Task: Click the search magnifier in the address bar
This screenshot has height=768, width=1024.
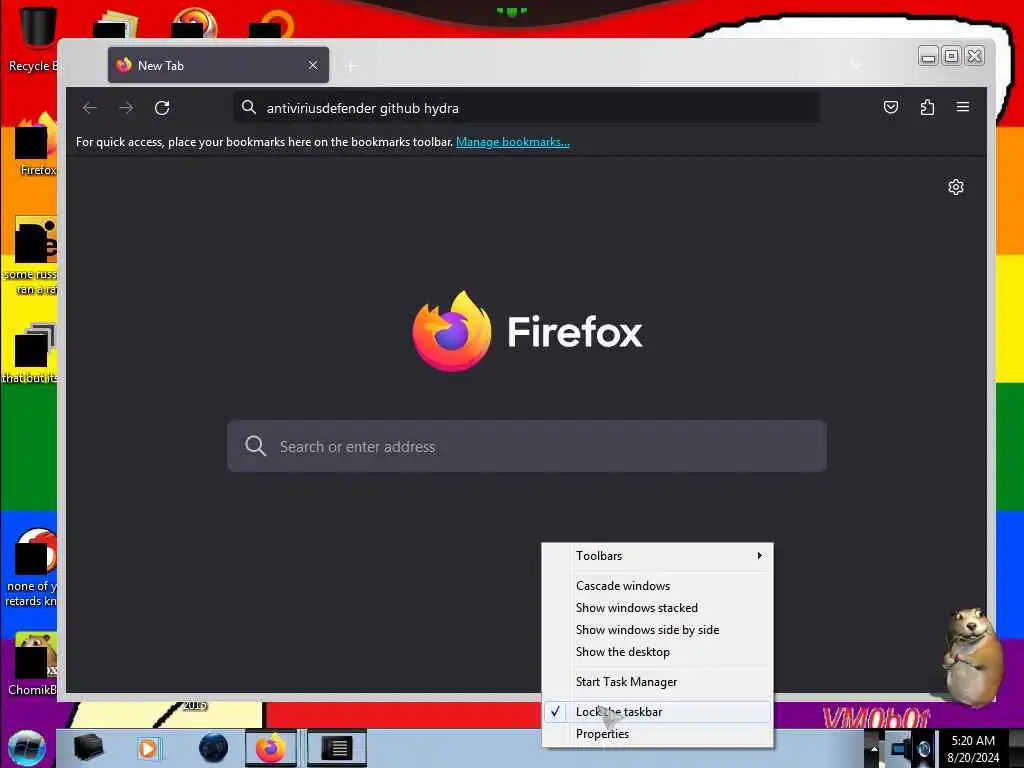Action: tap(249, 107)
